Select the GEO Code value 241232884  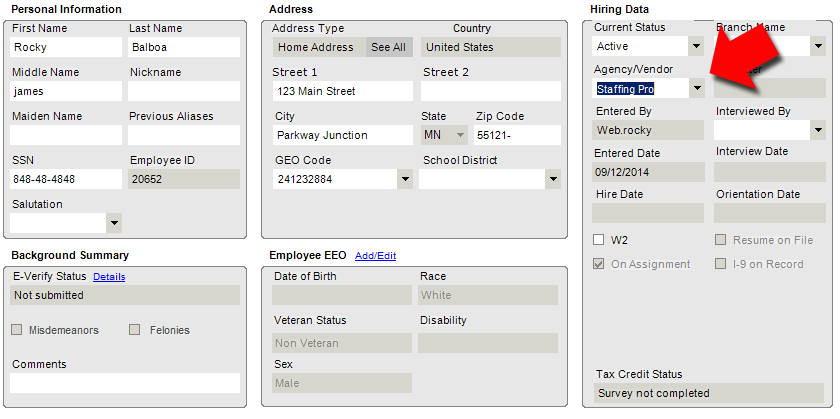pos(335,179)
